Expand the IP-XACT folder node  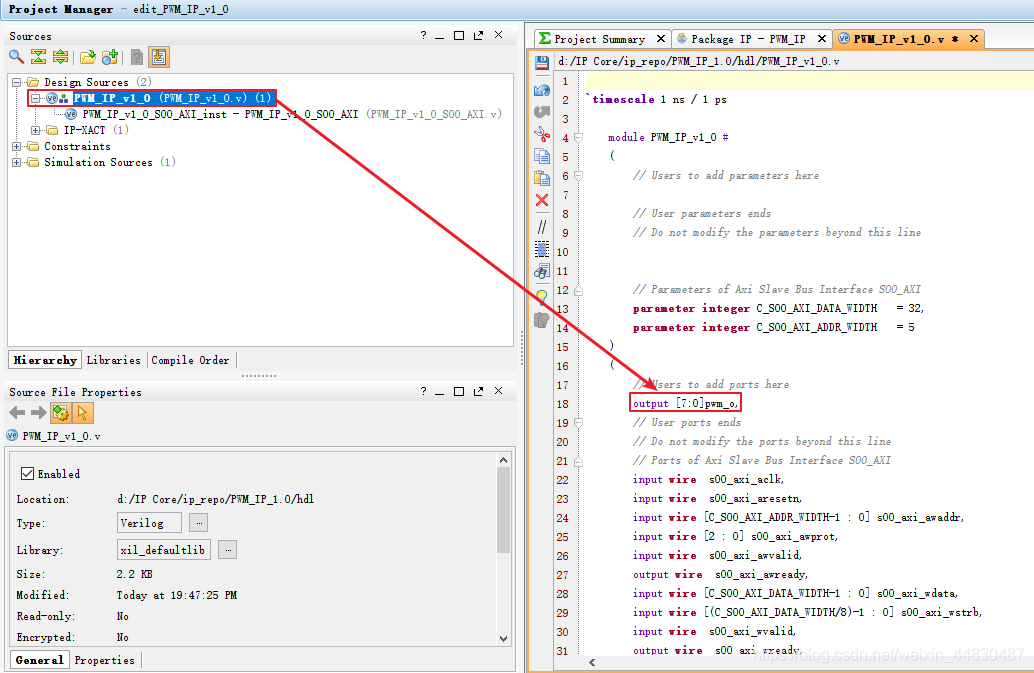[x=36, y=130]
